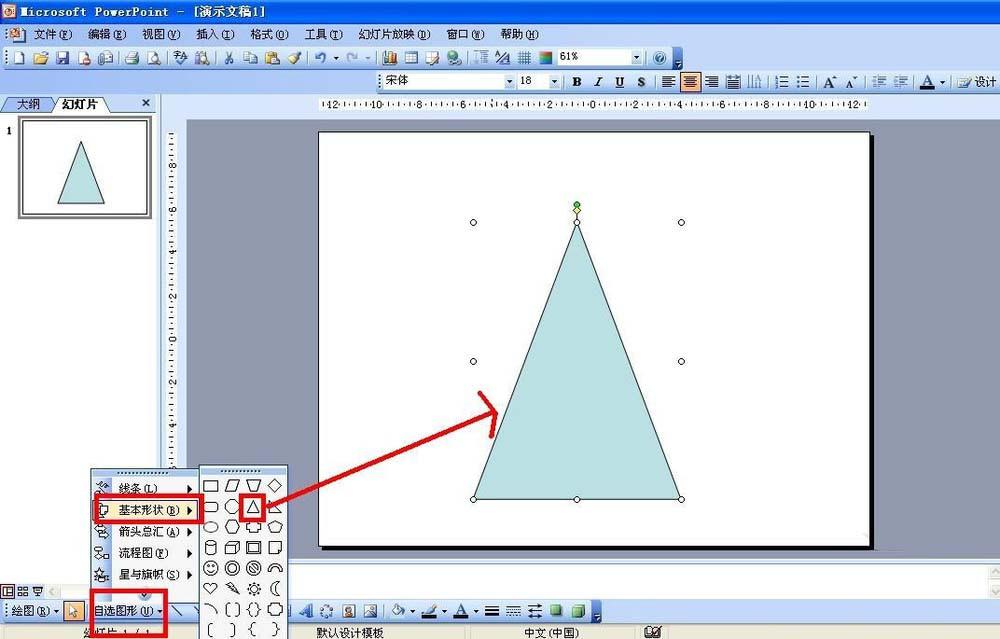The image size is (1000, 639).
Task: Toggle center text alignment
Action: (x=690, y=82)
